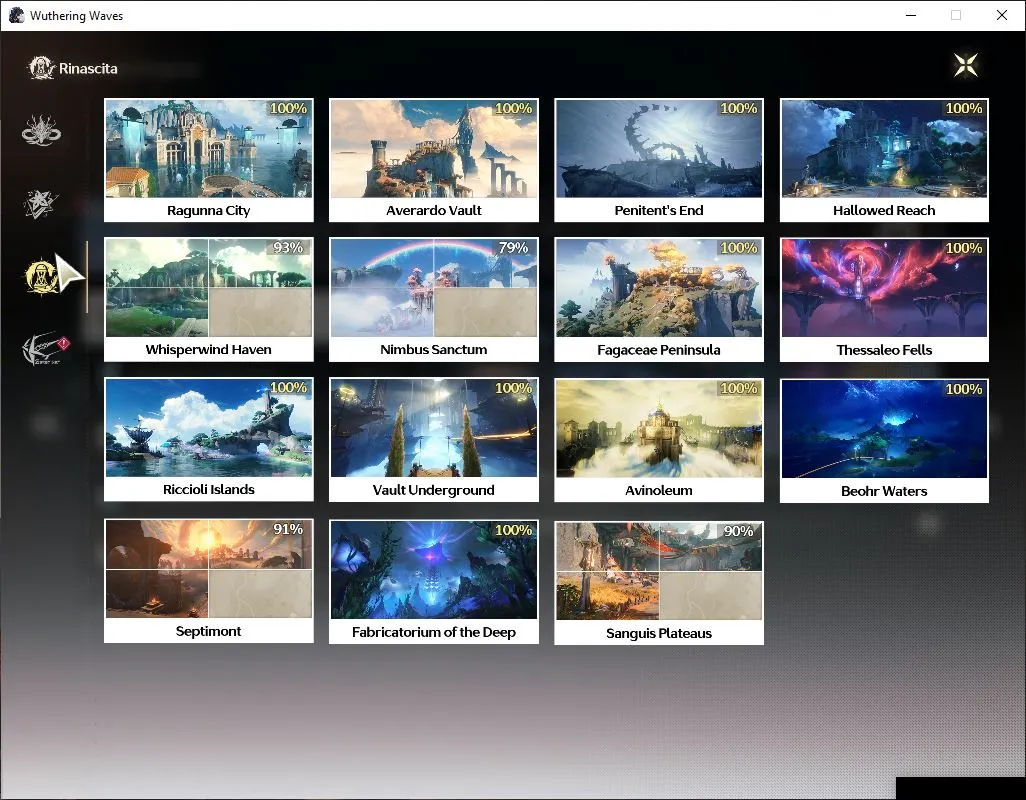Open the Averardo Vault area card
The height and width of the screenshot is (800, 1026).
[x=434, y=160]
